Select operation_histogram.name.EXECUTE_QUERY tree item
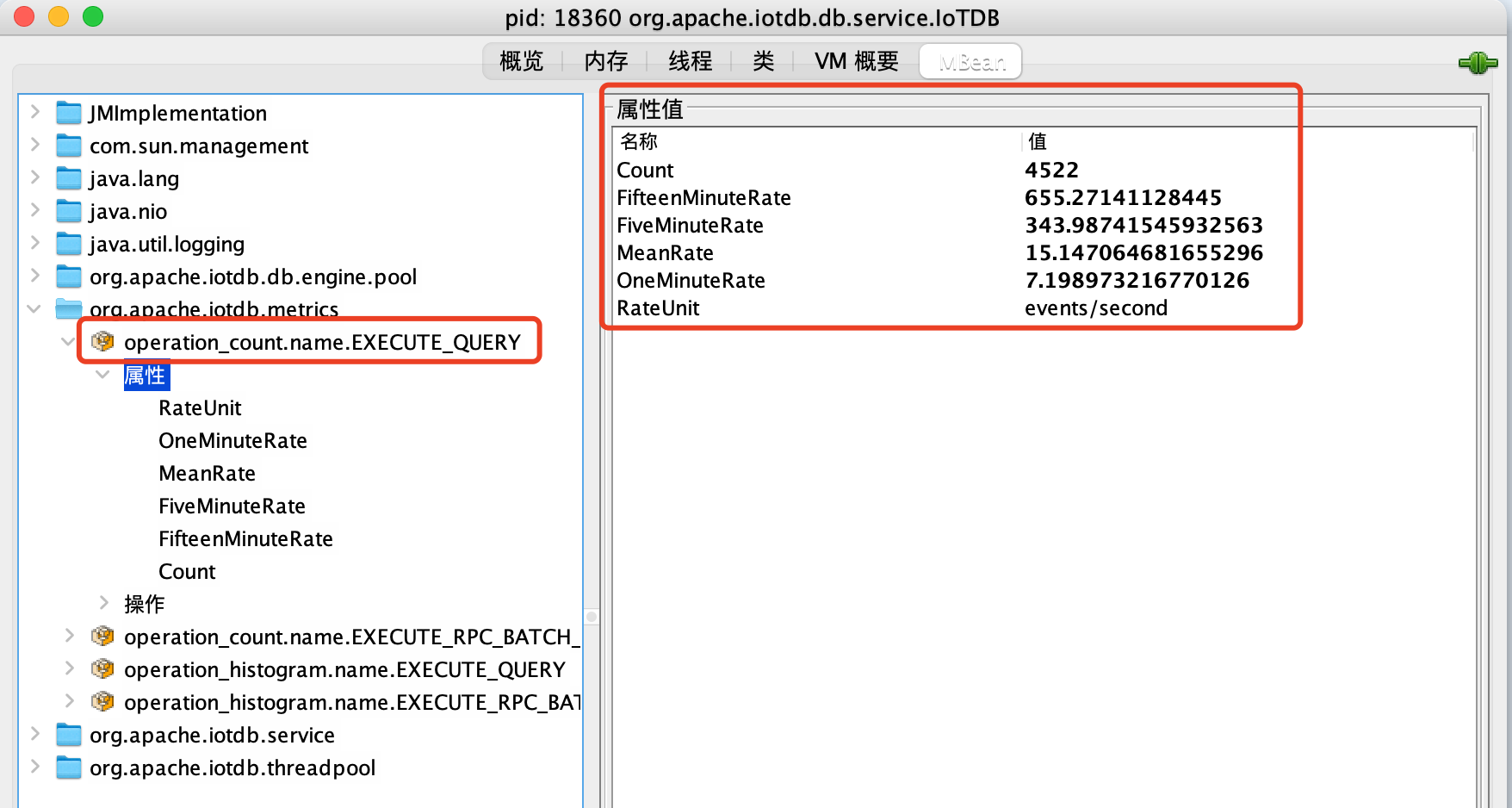 [344, 670]
